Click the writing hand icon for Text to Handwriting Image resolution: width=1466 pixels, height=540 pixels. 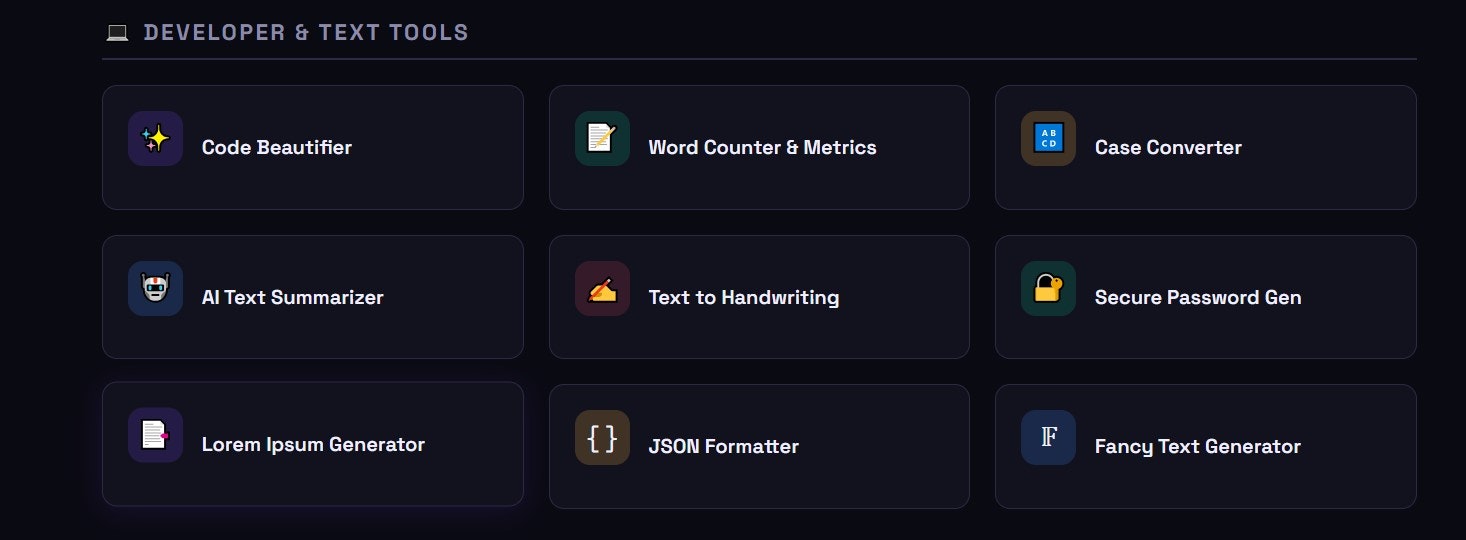(602, 289)
